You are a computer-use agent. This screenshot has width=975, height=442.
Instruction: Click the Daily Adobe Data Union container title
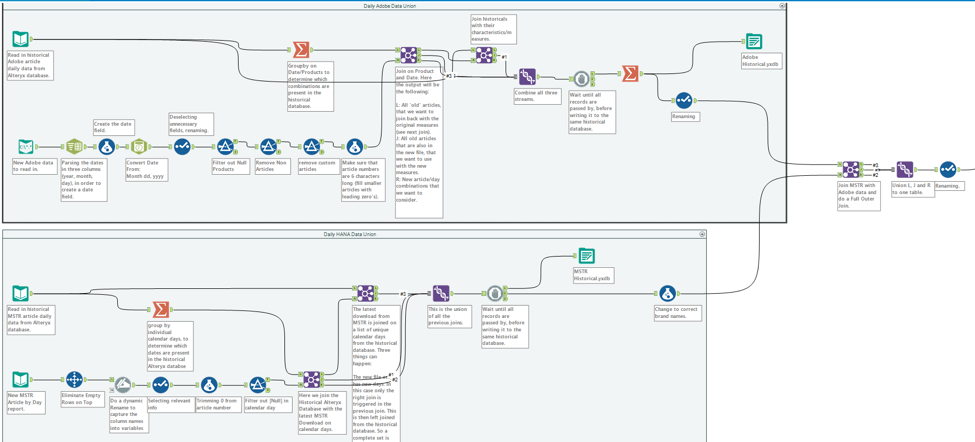(390, 6)
